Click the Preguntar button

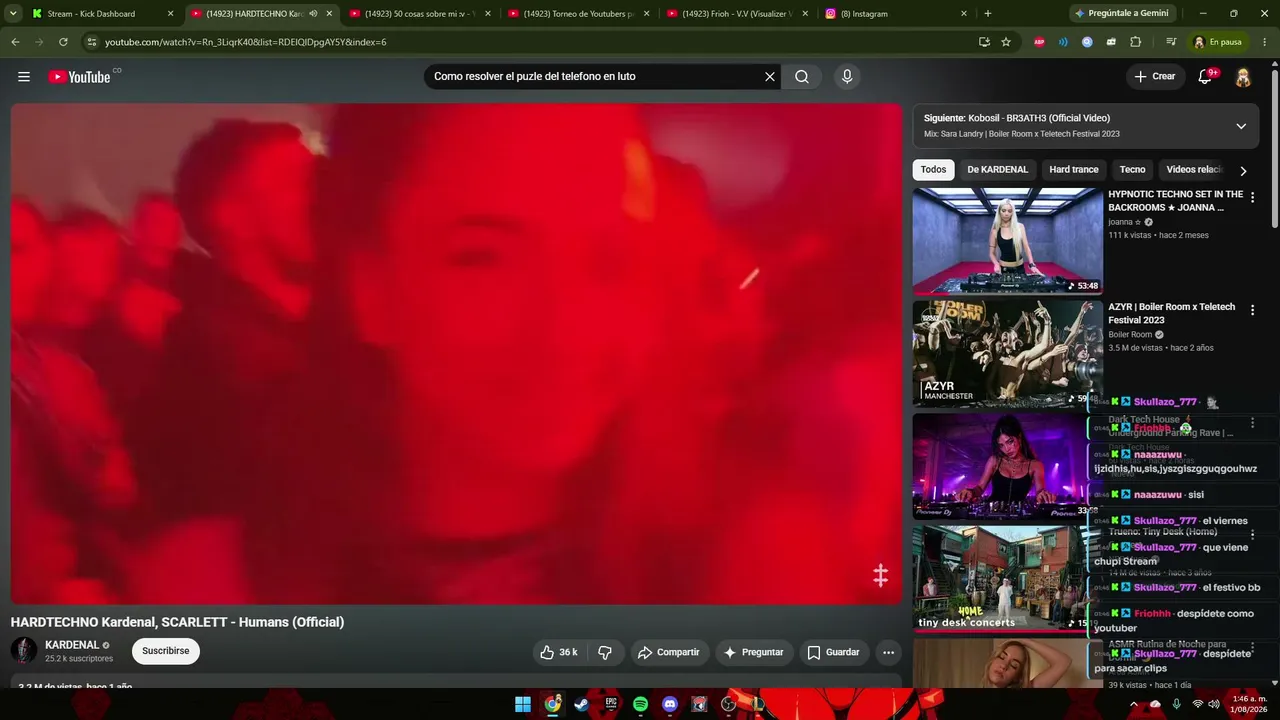754,652
